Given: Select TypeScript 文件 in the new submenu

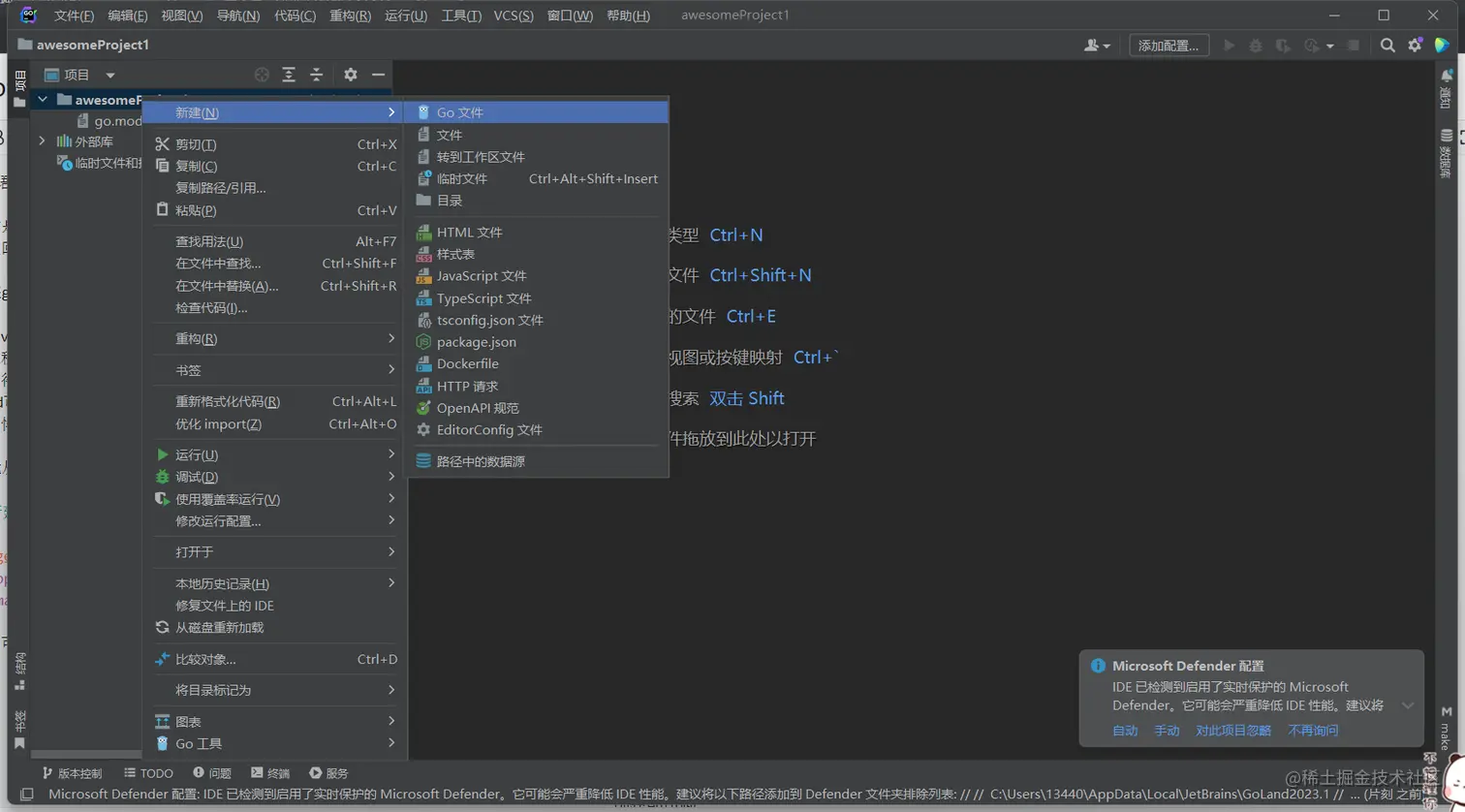Looking at the screenshot, I should click(538, 298).
